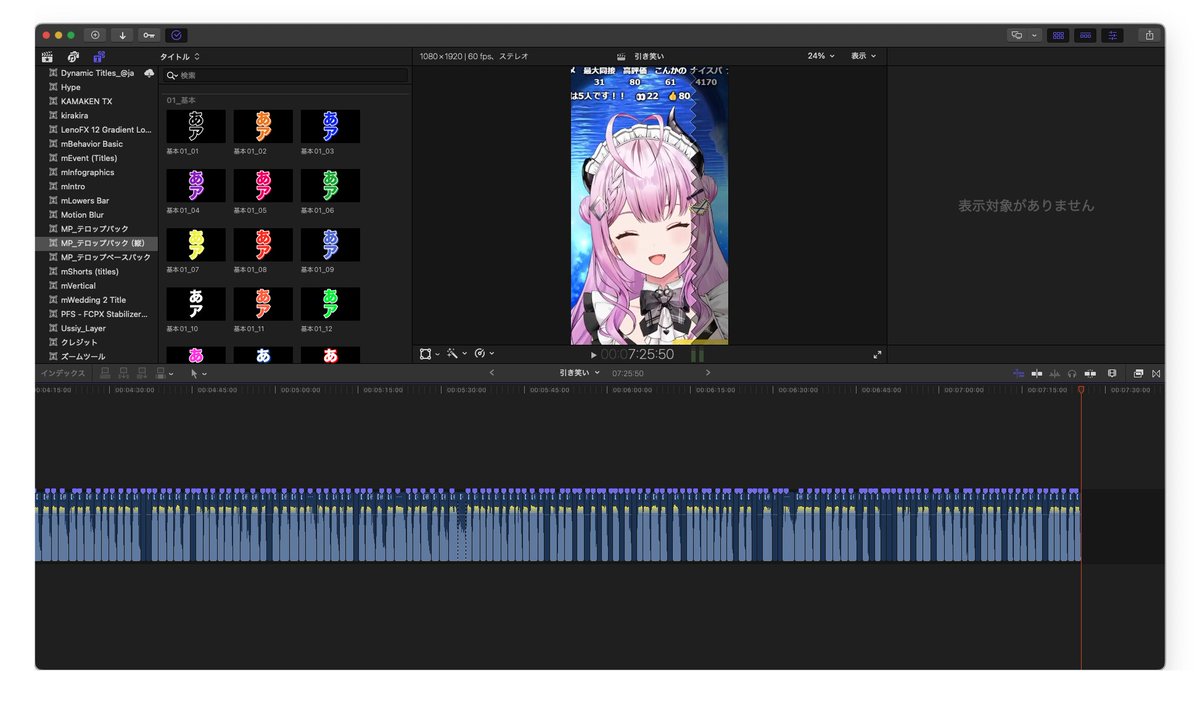Viewport: 1200px width, 716px height.
Task: Toggle video and audio skimming
Action: click(1037, 373)
